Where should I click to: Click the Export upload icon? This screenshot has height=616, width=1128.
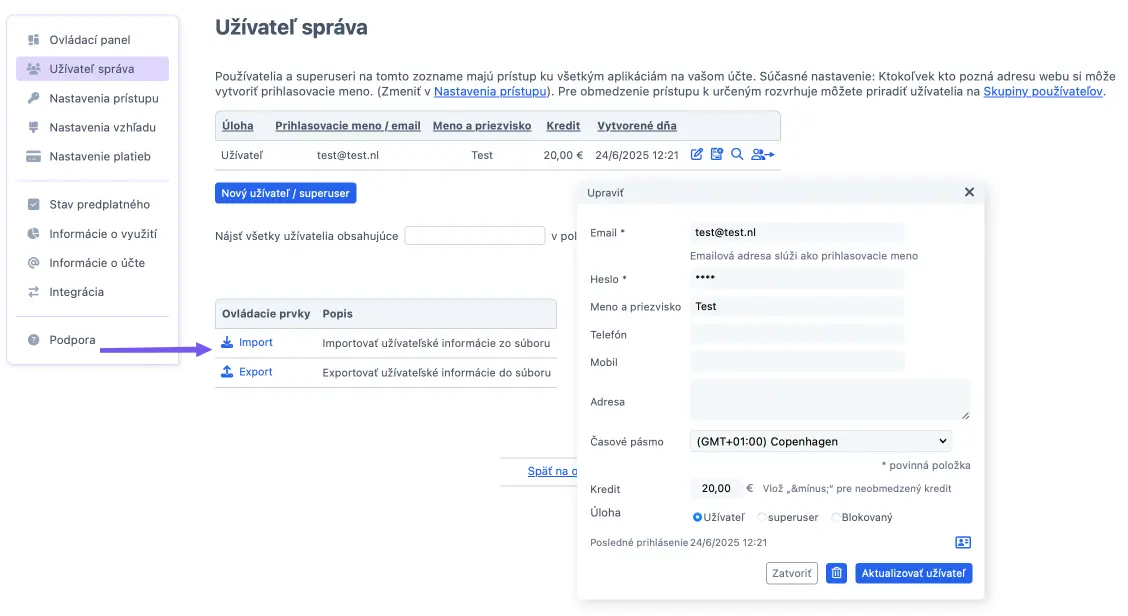pos(227,372)
